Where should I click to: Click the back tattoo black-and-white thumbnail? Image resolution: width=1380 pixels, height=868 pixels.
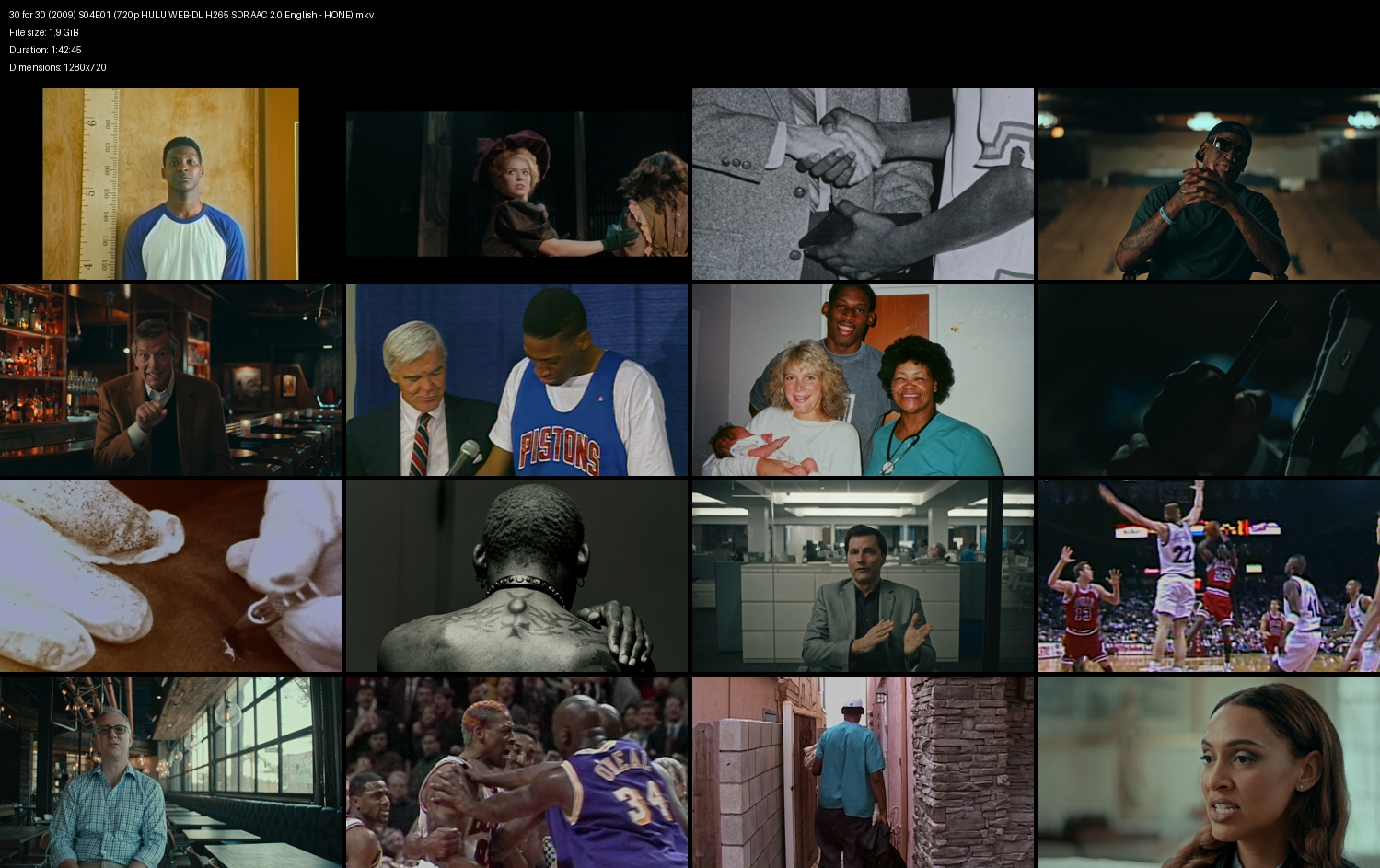point(516,576)
